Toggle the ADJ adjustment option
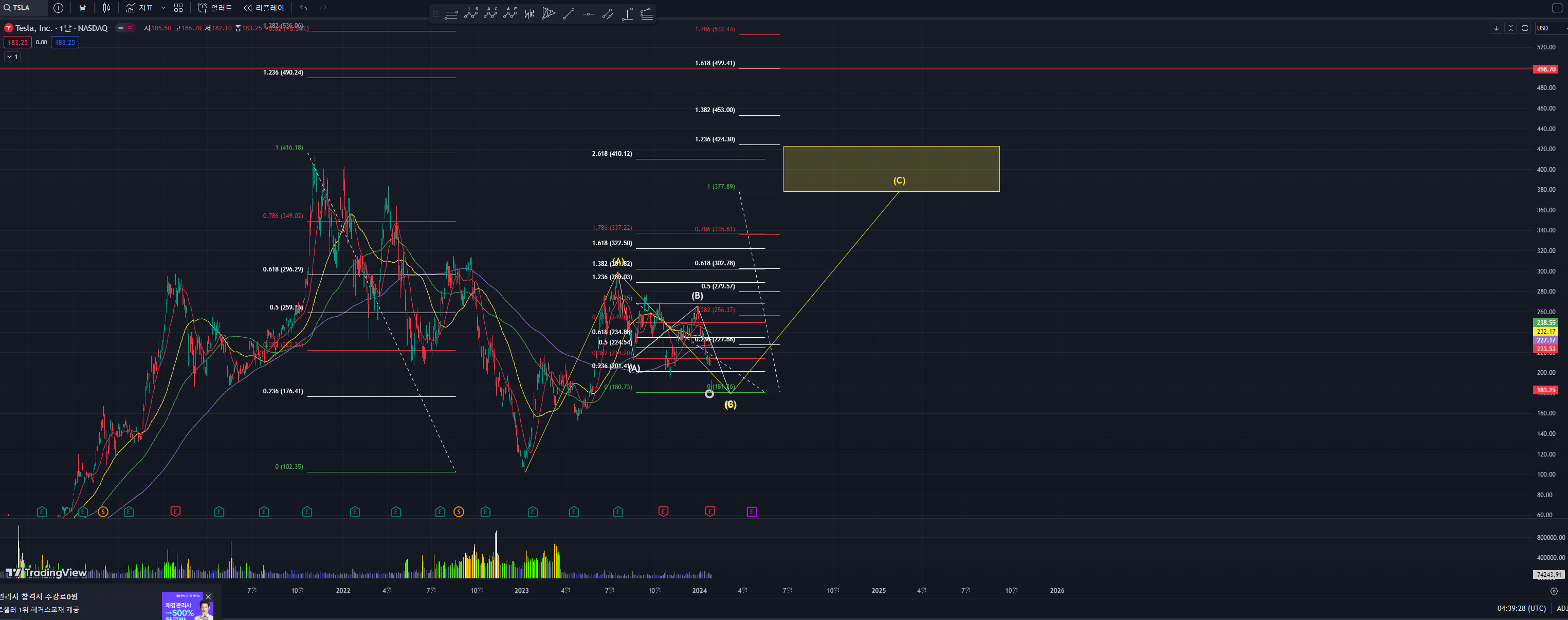This screenshot has height=620, width=1568. 1561,608
